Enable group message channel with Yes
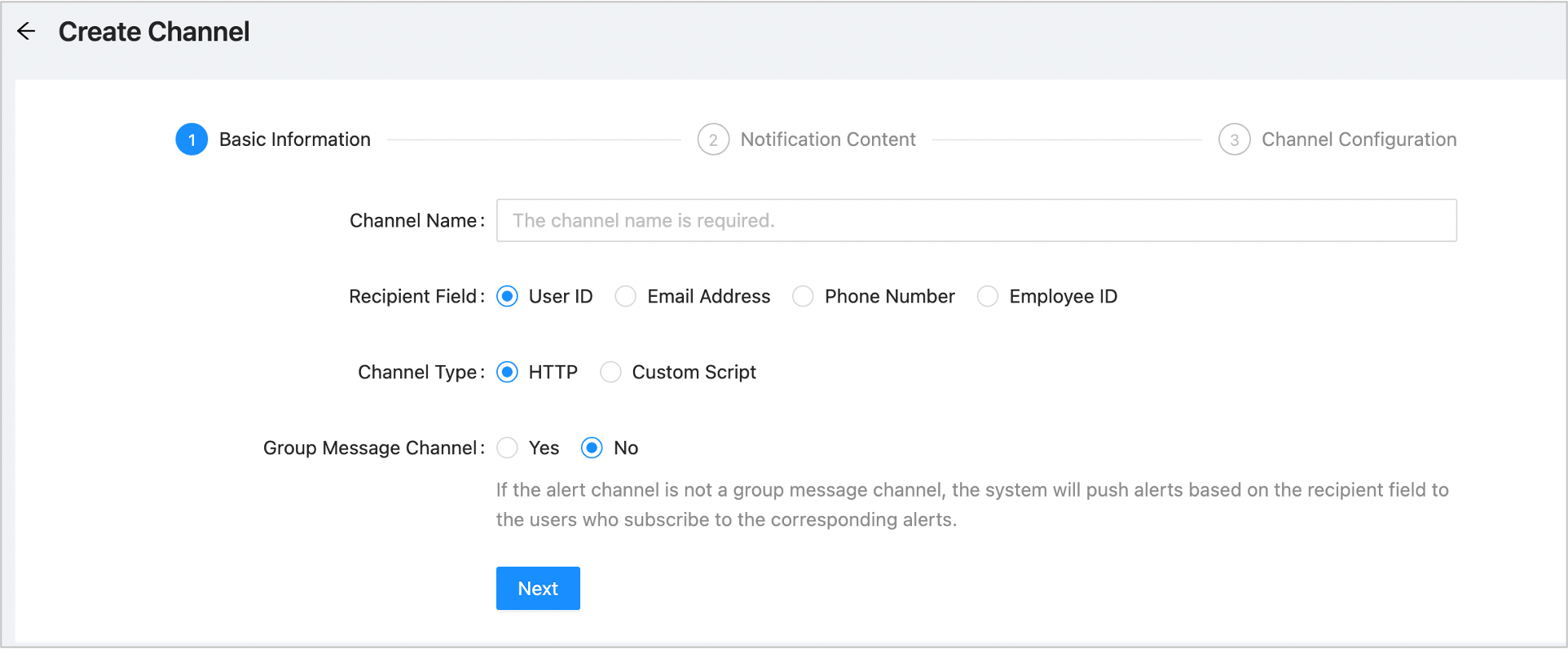Viewport: 1568px width, 649px height. click(x=508, y=448)
